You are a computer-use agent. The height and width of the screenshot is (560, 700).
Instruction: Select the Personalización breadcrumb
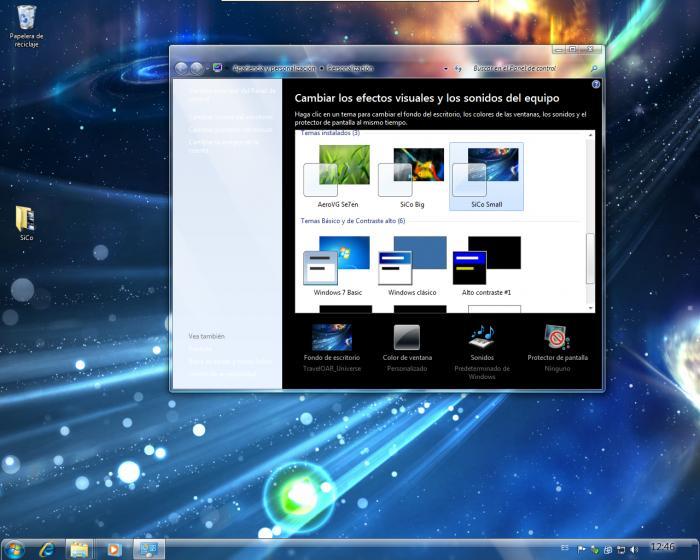[350, 68]
